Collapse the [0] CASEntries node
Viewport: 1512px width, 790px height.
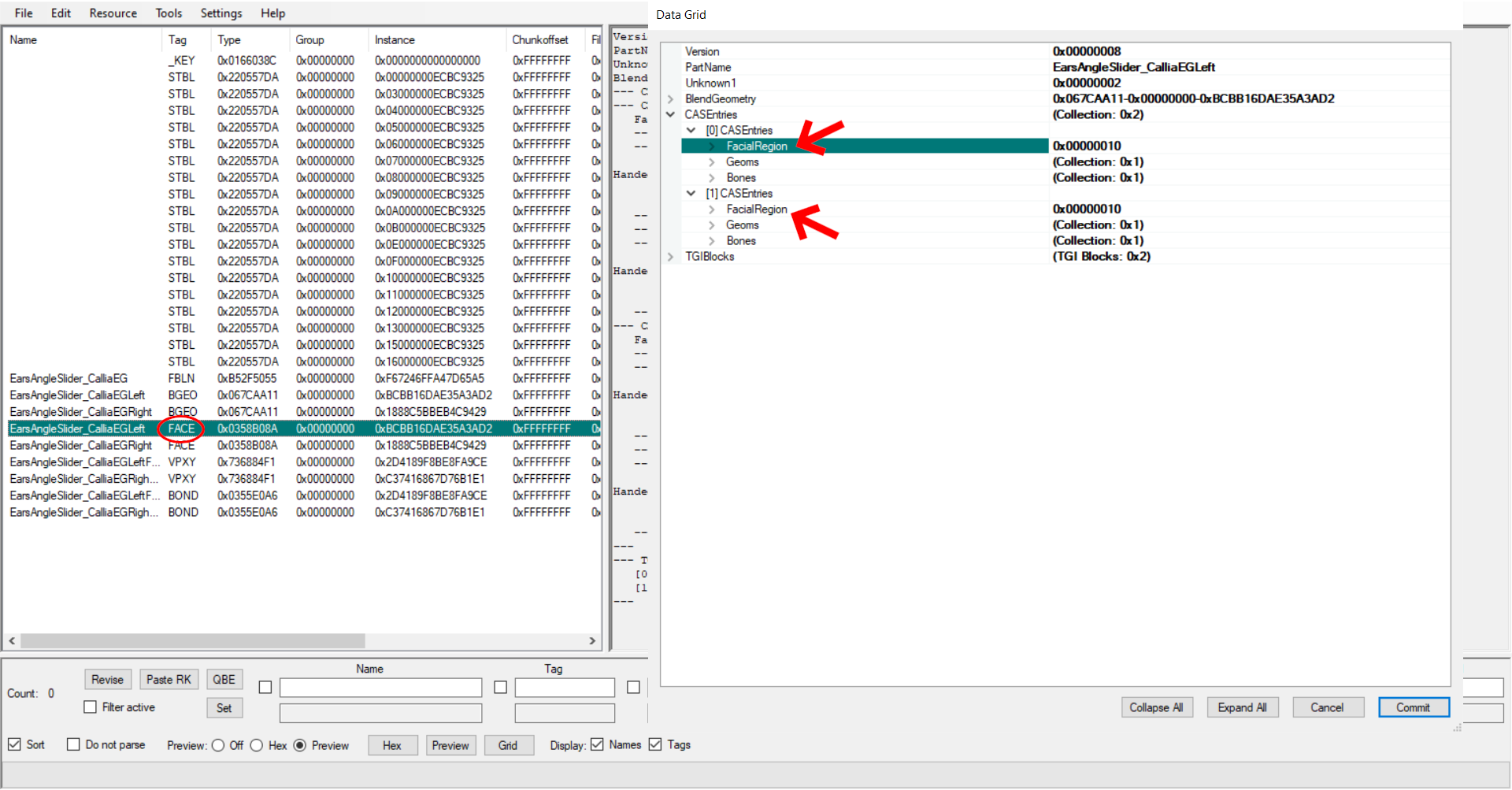[691, 131]
